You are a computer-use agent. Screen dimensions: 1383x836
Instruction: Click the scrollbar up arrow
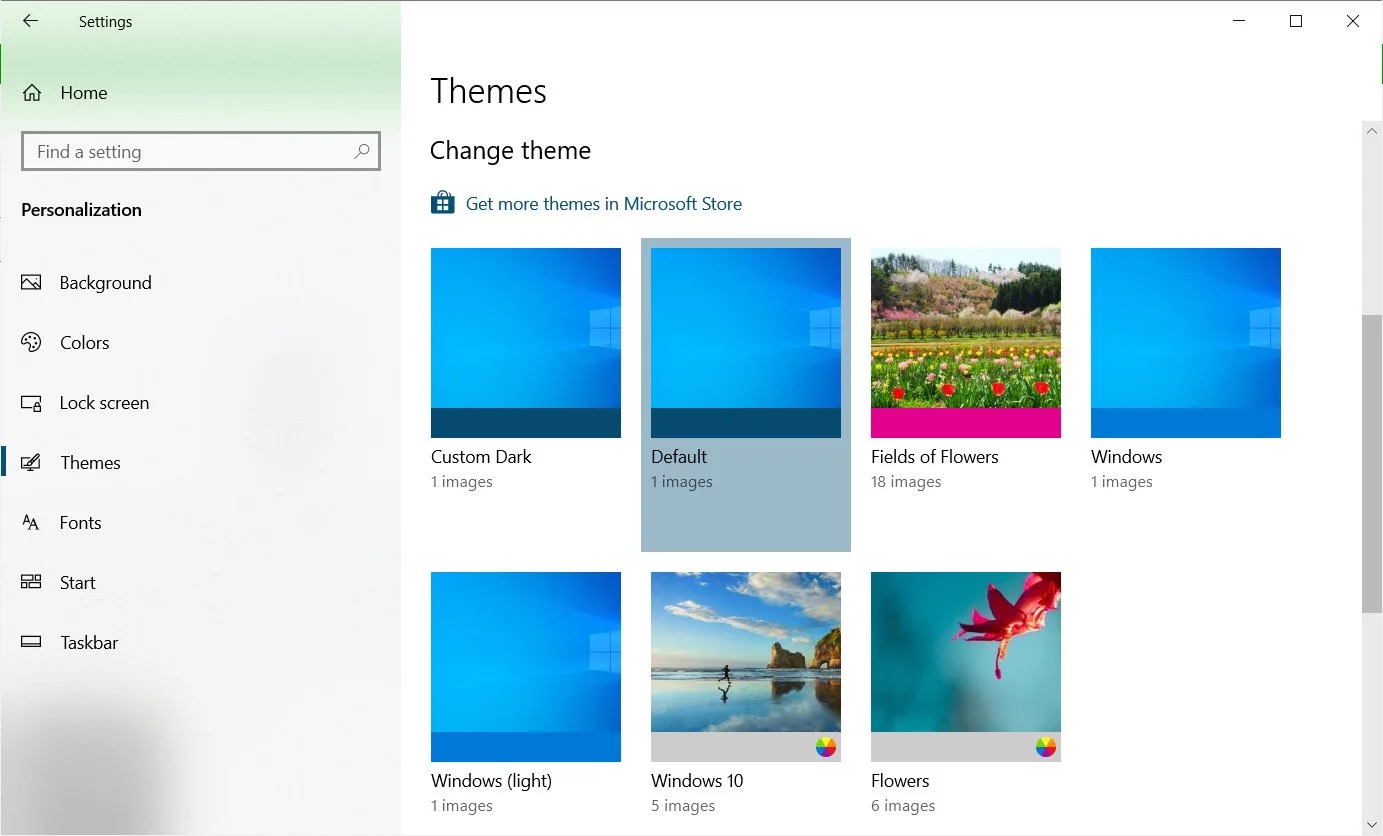click(1372, 132)
